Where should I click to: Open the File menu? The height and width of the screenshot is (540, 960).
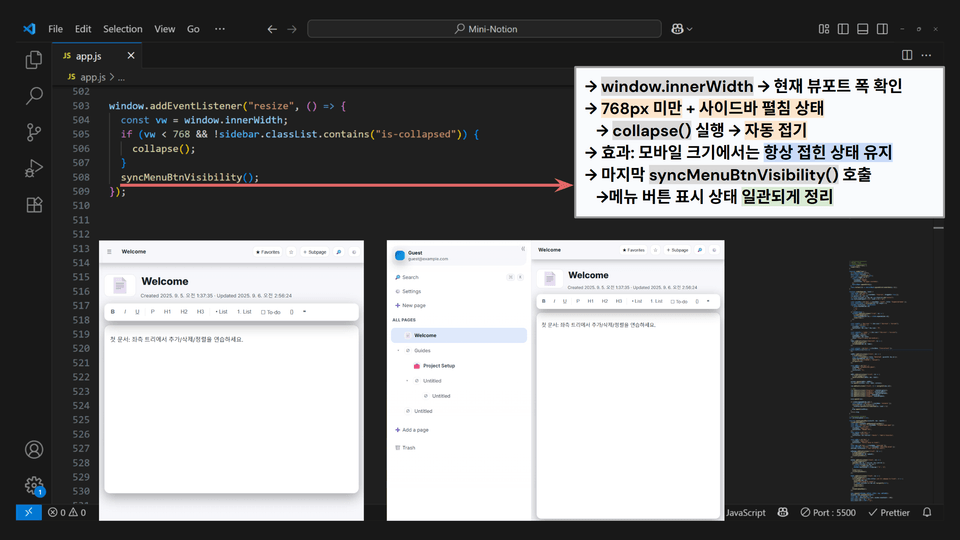(55, 29)
